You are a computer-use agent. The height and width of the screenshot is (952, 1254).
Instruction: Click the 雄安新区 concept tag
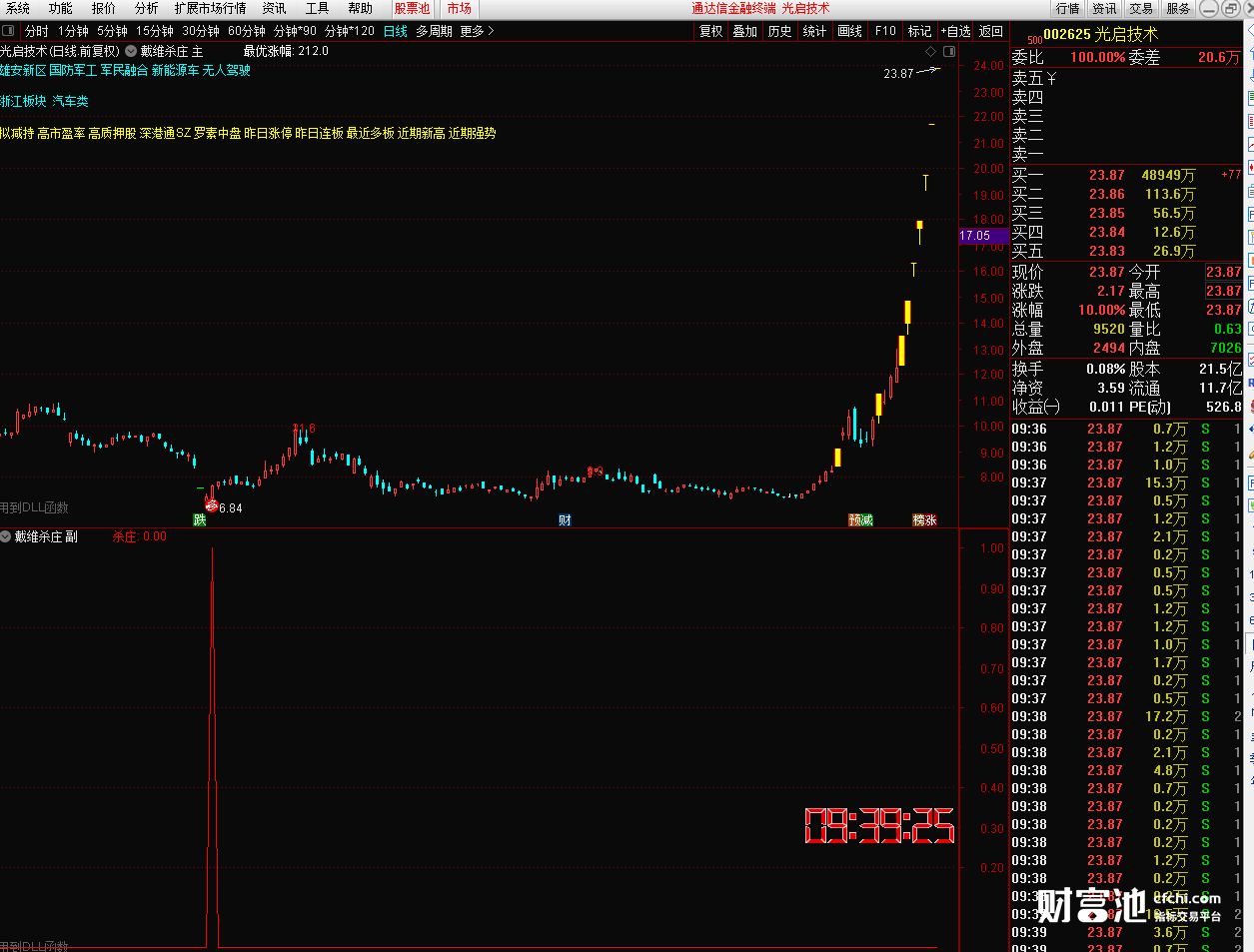23,71
